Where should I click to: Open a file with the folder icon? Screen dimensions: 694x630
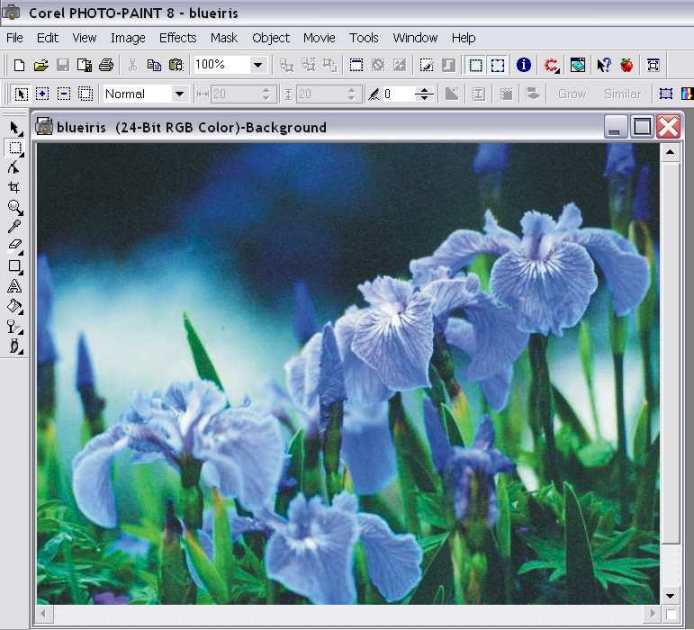[x=41, y=65]
